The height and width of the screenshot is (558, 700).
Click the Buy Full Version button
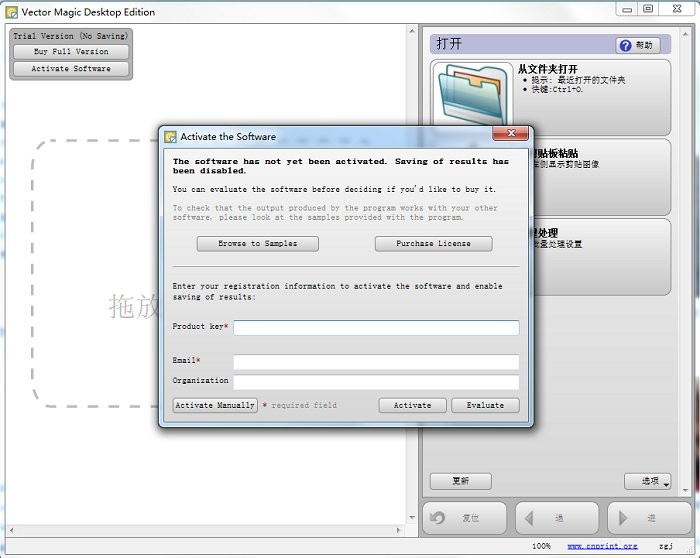click(x=71, y=52)
